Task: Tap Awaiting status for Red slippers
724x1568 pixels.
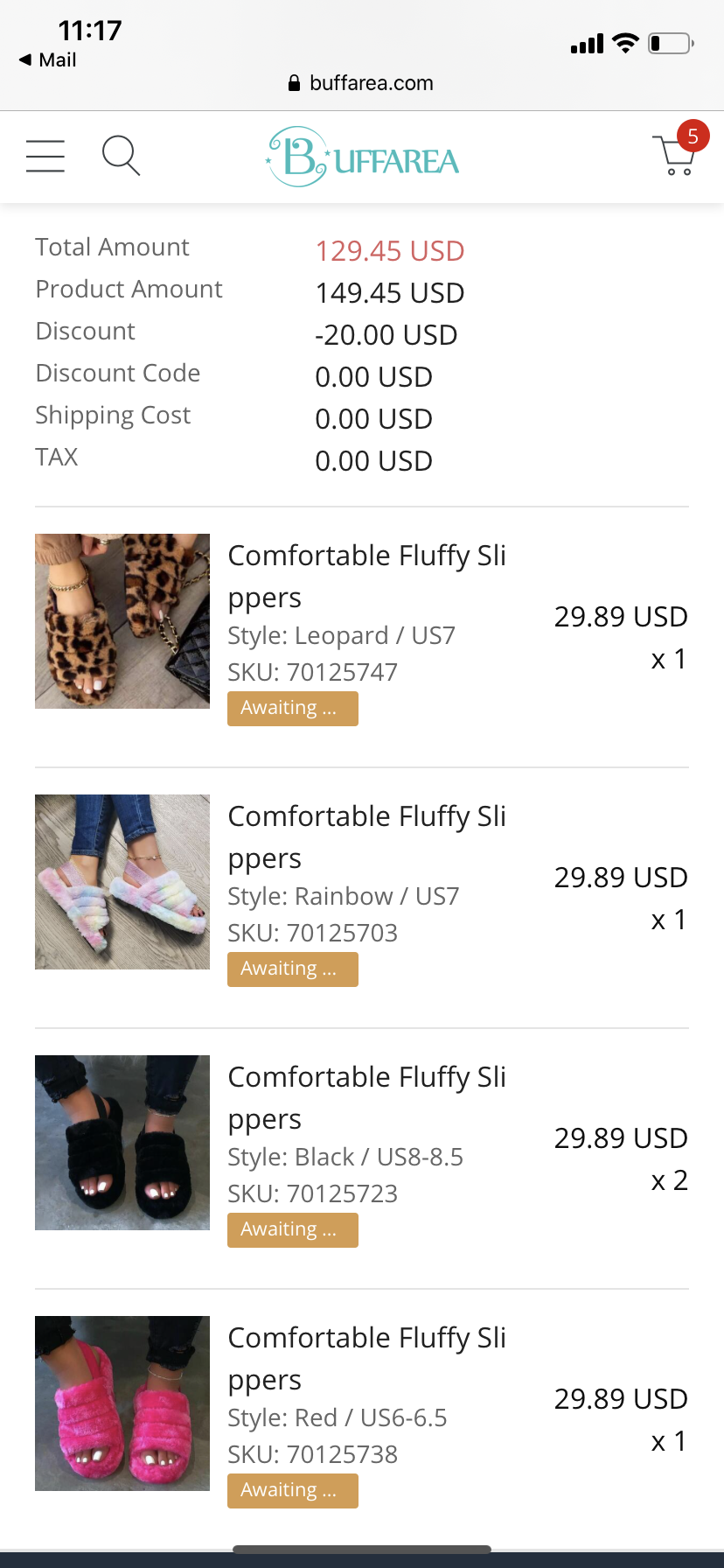Action: point(292,1491)
